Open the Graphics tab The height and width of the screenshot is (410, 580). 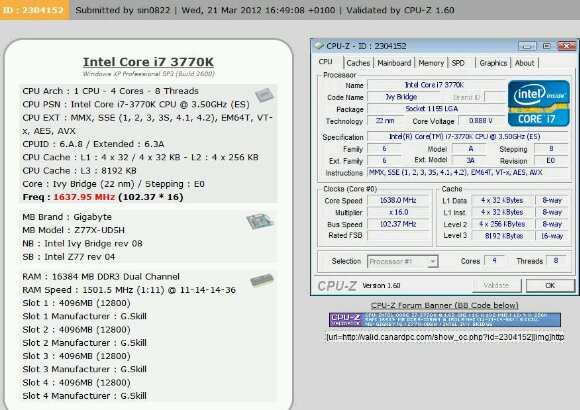493,63
